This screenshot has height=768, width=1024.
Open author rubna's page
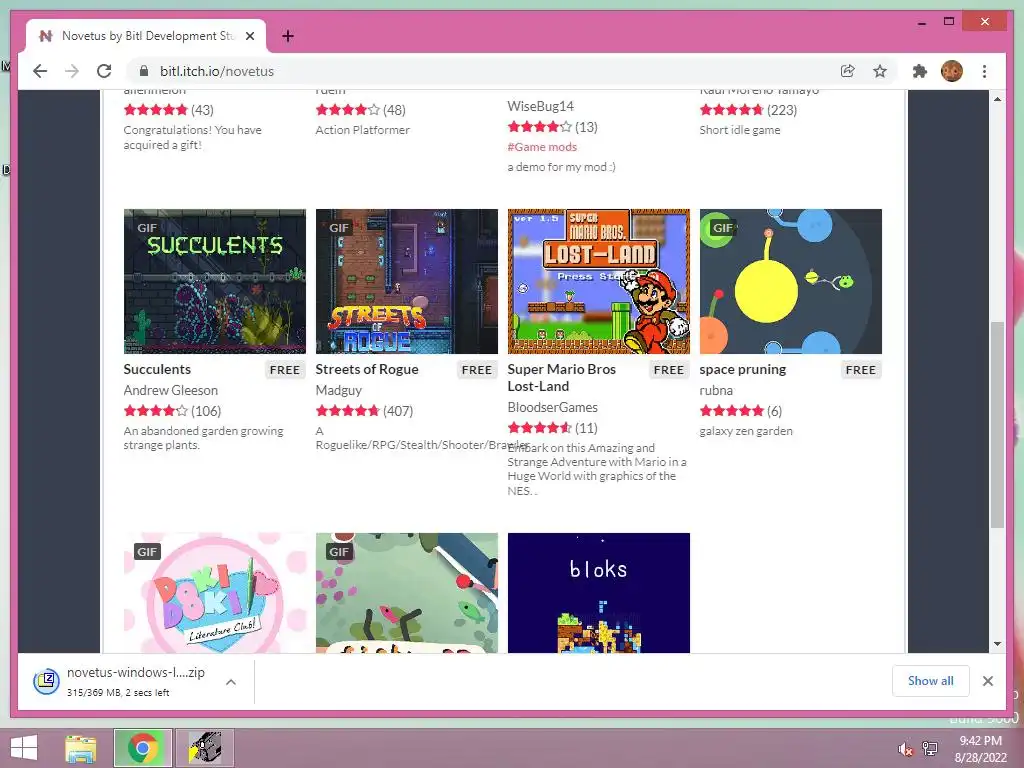coord(716,390)
